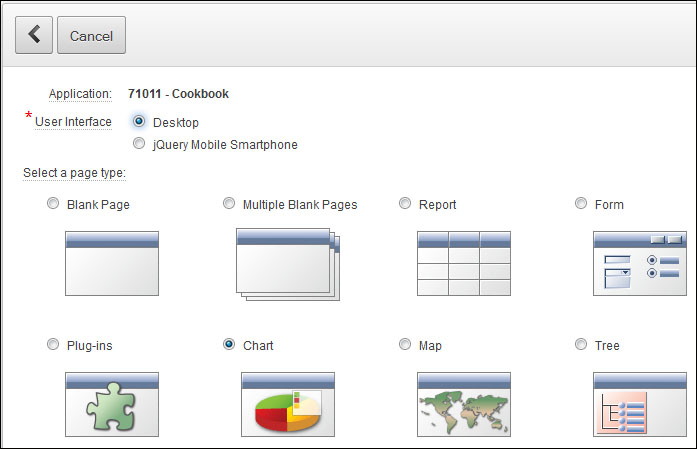
Task: Click the Report grid table icon
Action: tap(464, 263)
